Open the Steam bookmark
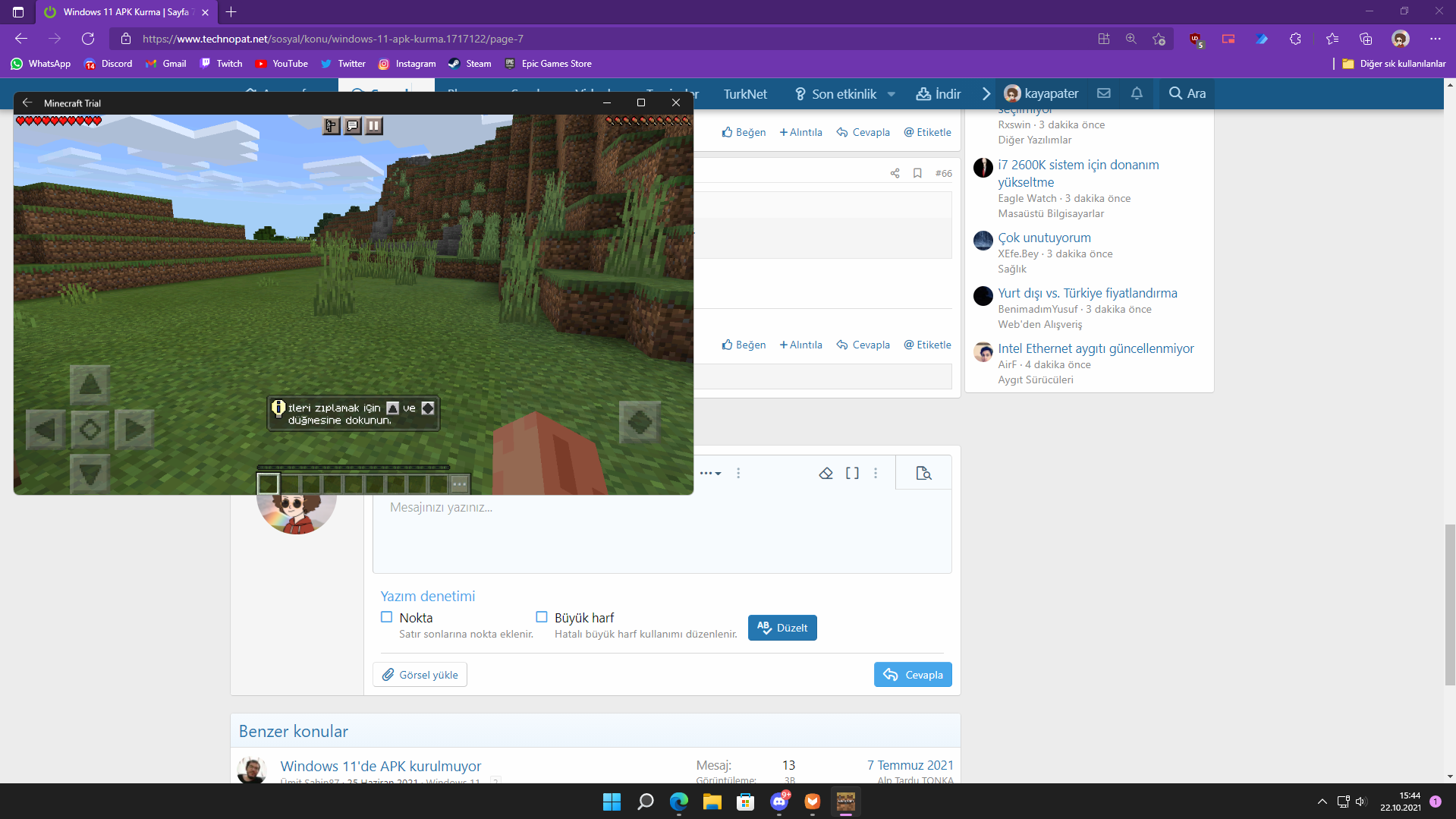This screenshot has width=1456, height=819. (x=470, y=64)
